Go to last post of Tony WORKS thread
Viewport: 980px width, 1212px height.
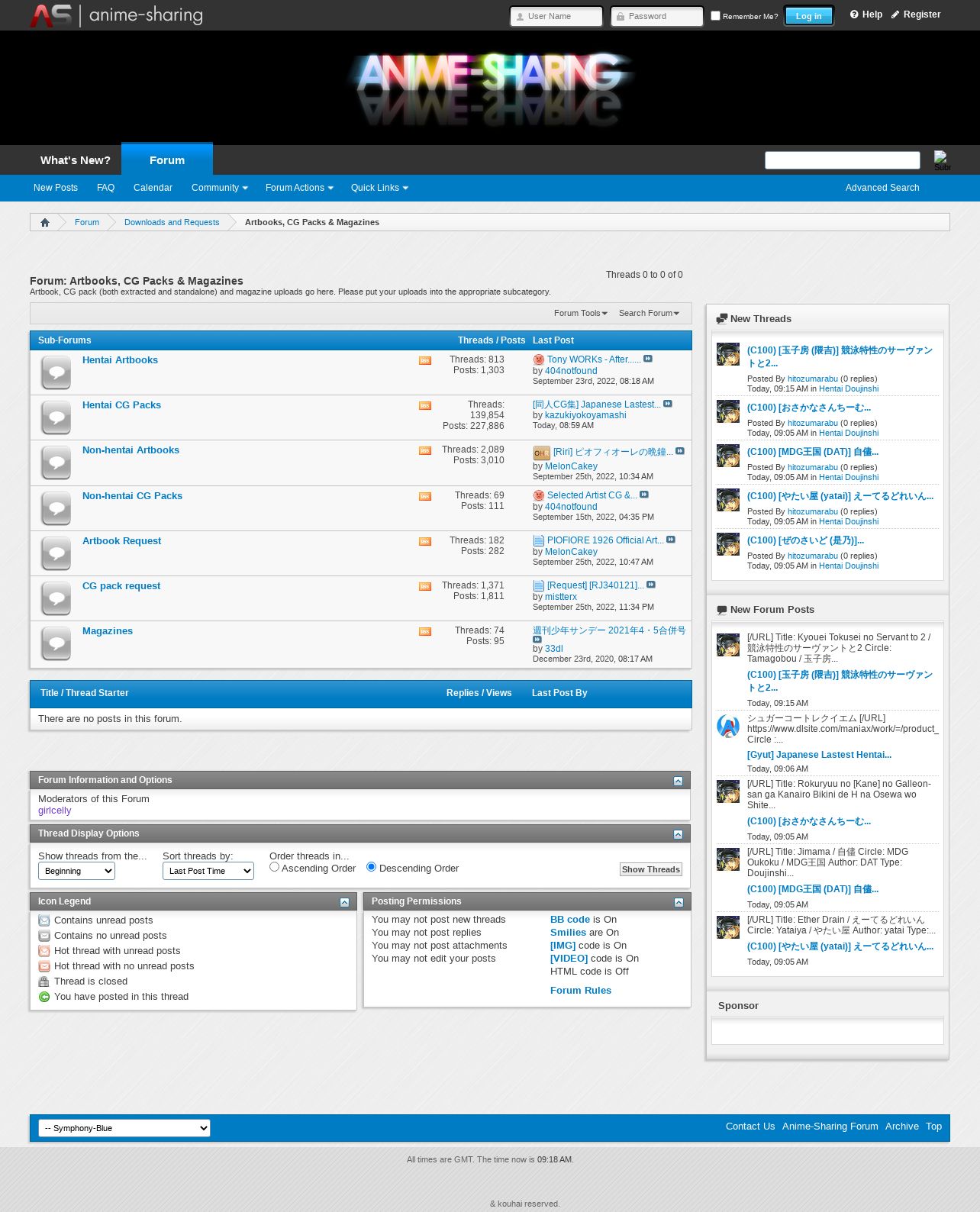(x=648, y=359)
